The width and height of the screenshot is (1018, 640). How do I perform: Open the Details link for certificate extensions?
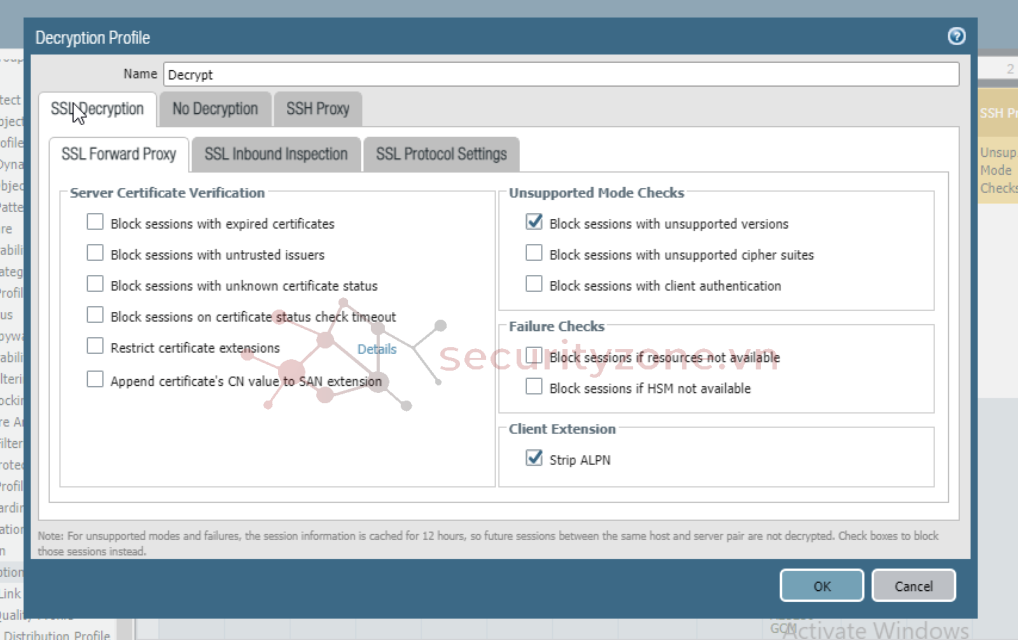pyautogui.click(x=377, y=349)
